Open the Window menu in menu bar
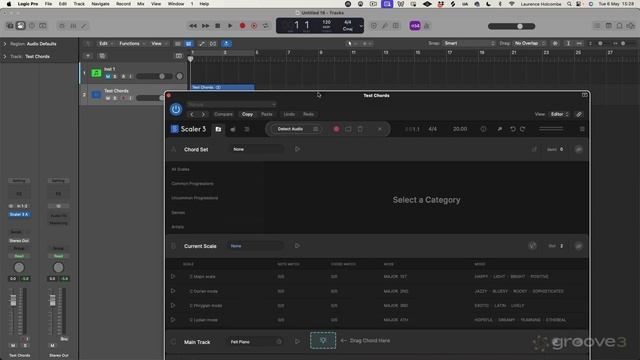 point(176,4)
